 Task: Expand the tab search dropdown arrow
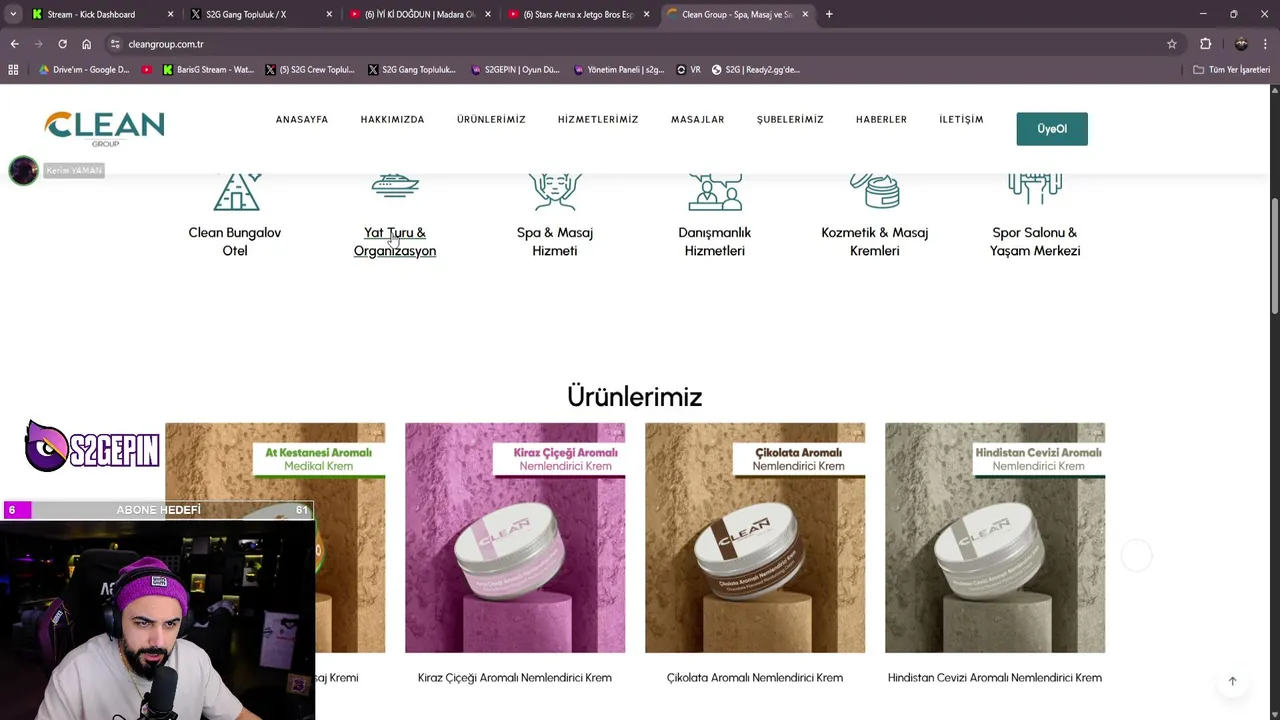tap(13, 14)
